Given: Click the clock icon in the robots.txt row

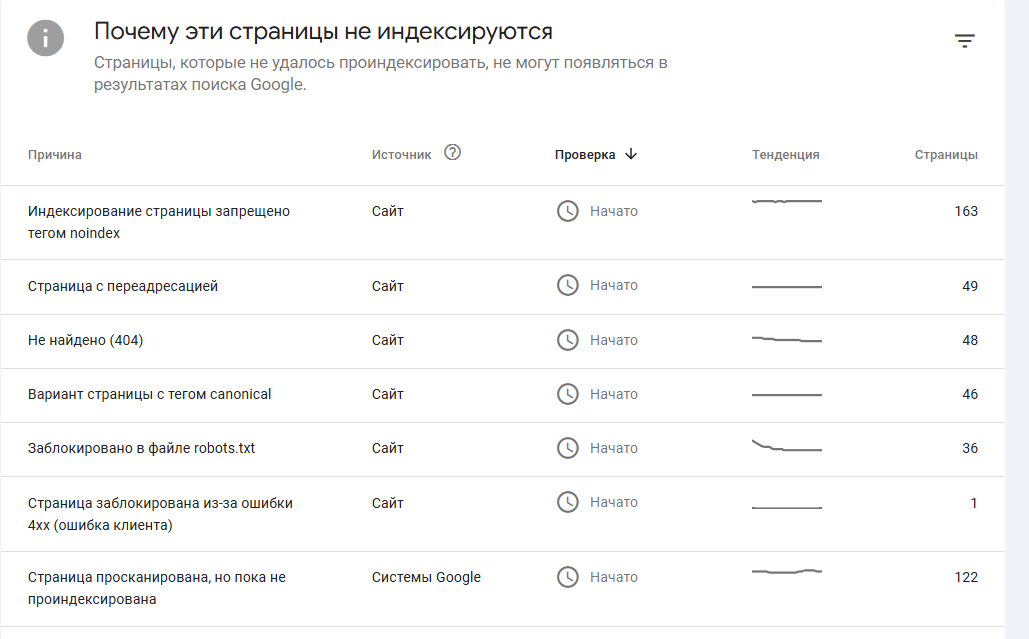Looking at the screenshot, I should tap(568, 448).
